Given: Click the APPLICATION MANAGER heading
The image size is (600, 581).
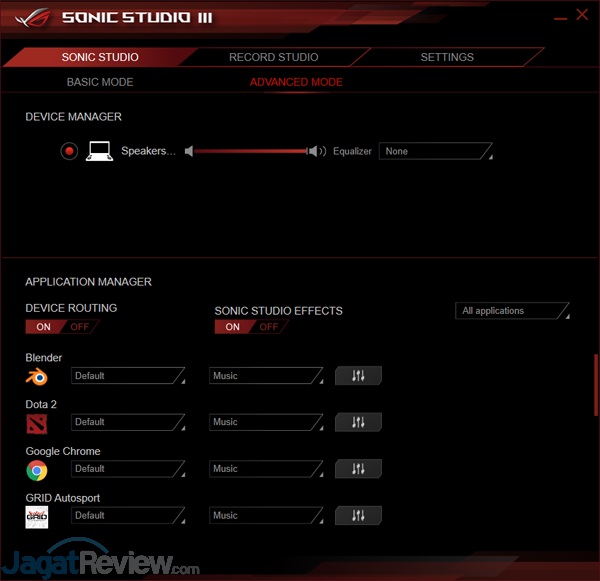Looking at the screenshot, I should point(88,282).
